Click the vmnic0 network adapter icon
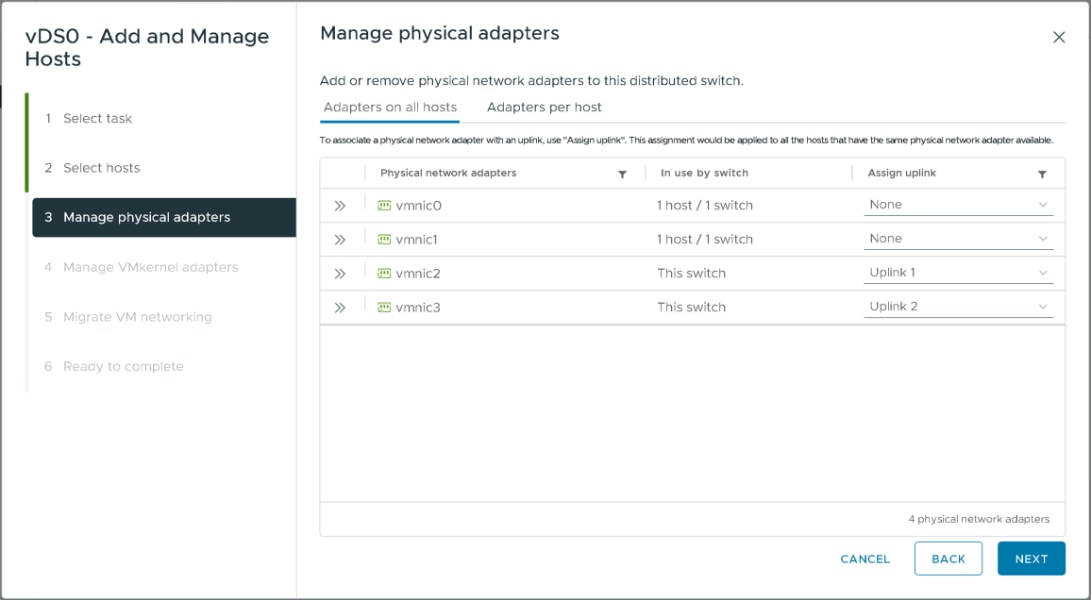 click(x=384, y=205)
